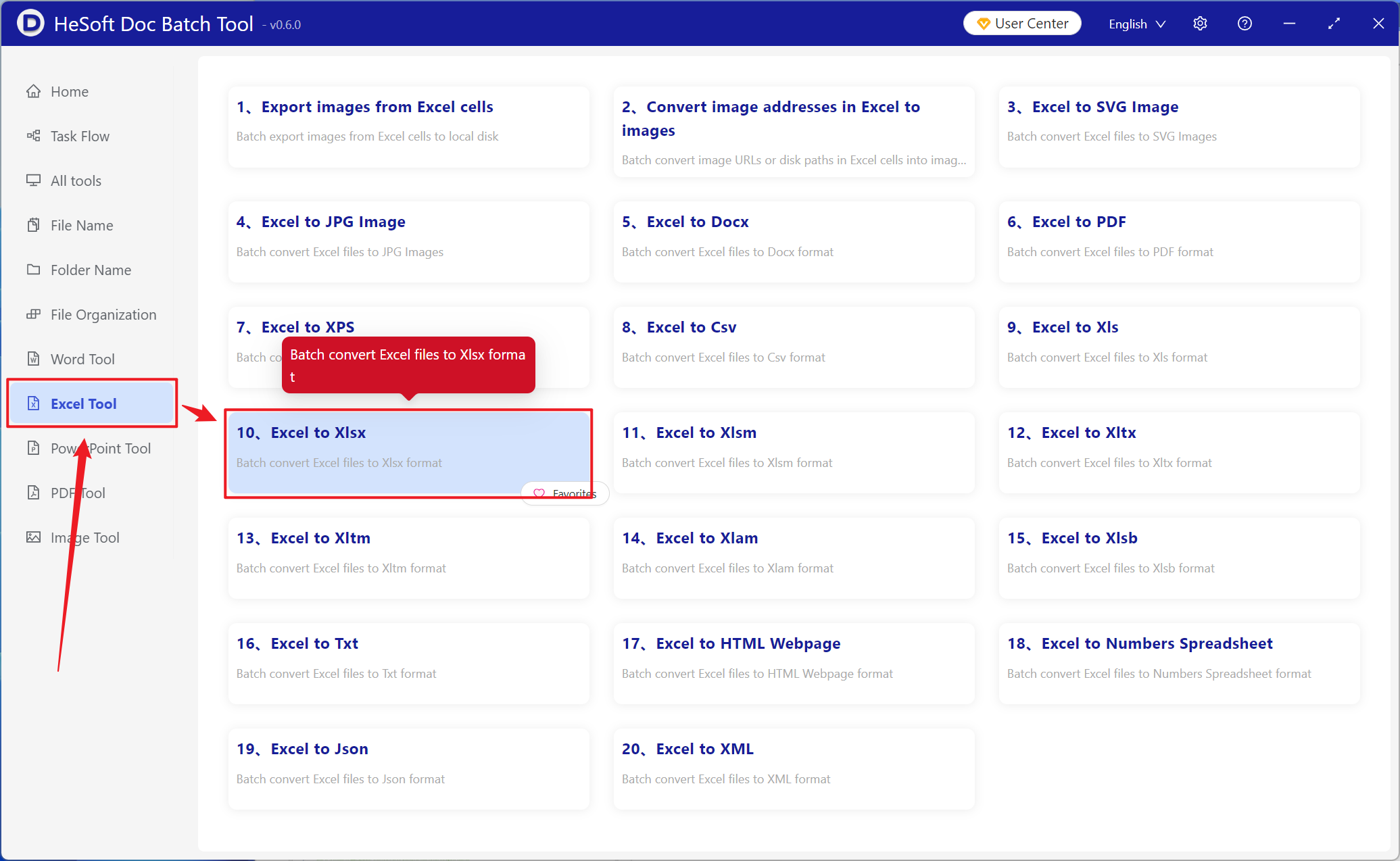Select Excel Tool in the sidebar

[x=92, y=403]
